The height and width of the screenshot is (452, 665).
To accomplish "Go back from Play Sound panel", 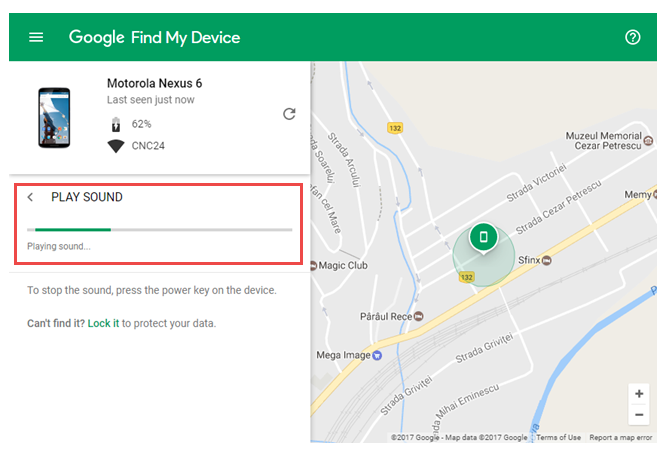I will coord(30,197).
